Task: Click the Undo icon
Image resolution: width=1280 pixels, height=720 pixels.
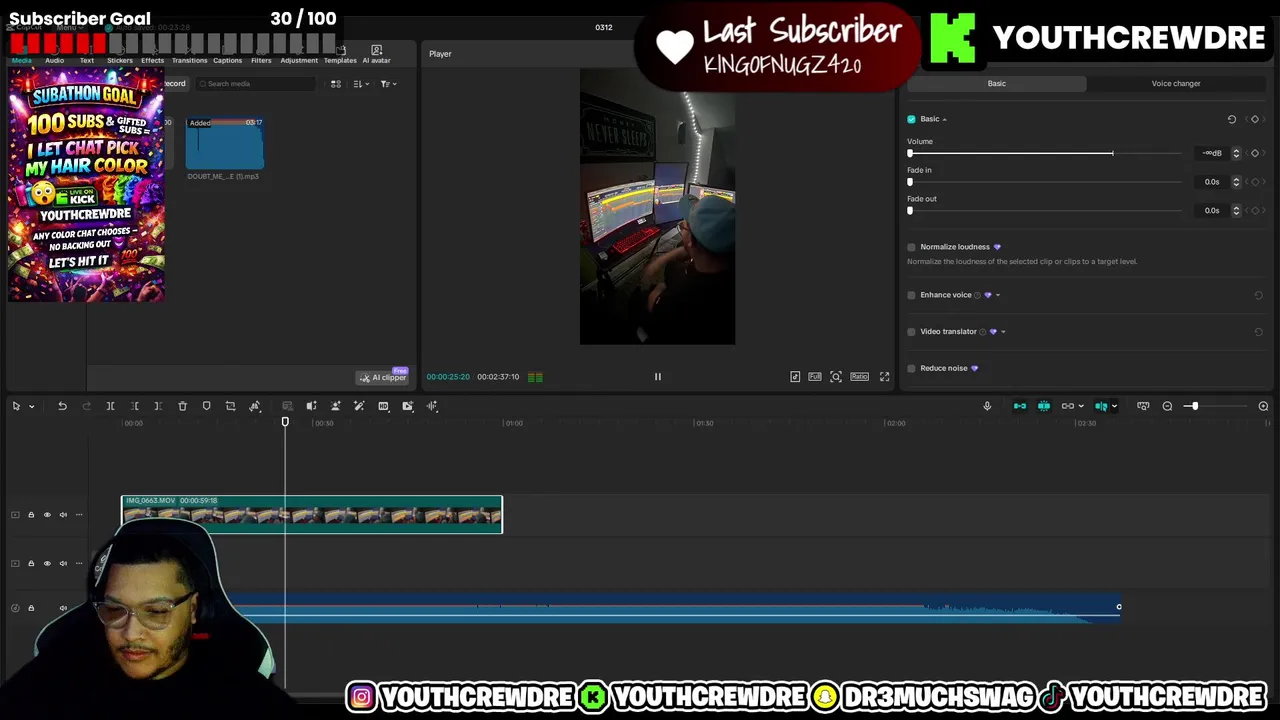Action: tap(62, 406)
